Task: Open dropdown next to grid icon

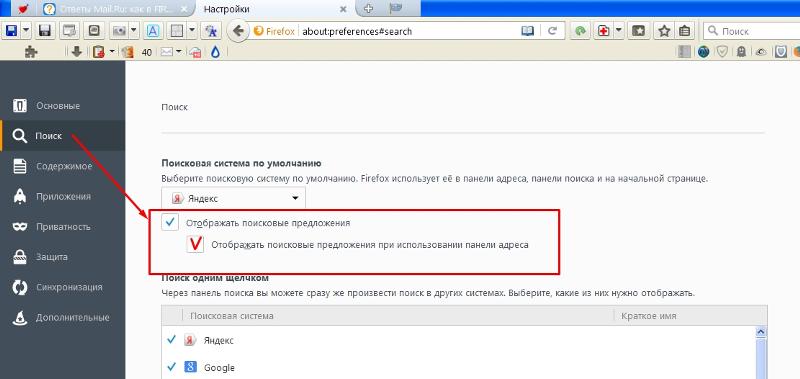Action: point(192,31)
